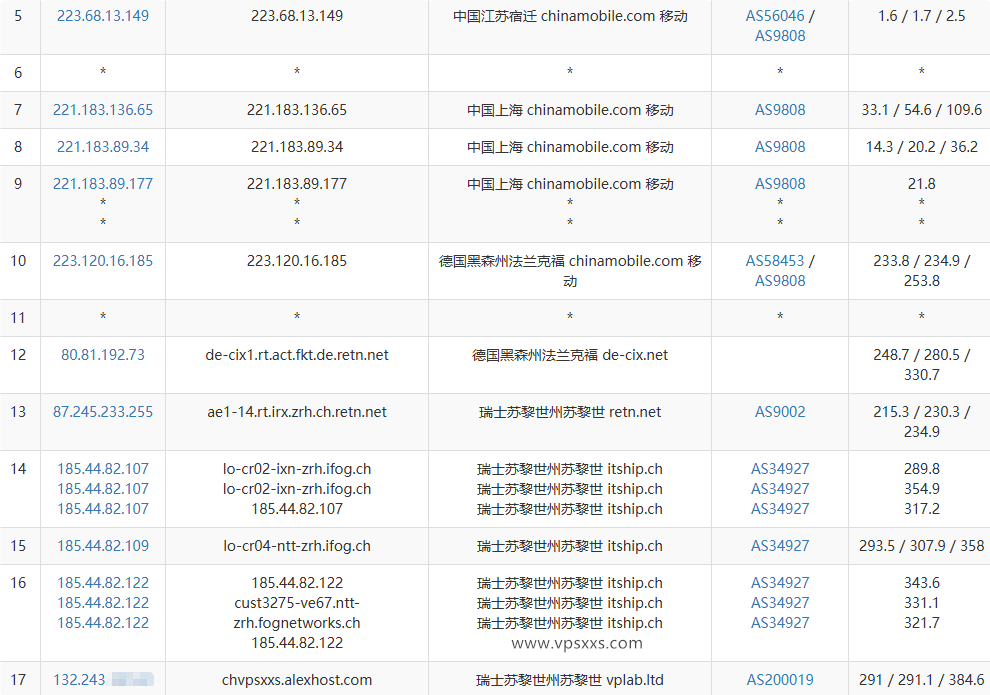Click AS9808 link in hop 8 row
990x695 pixels.
click(x=780, y=147)
